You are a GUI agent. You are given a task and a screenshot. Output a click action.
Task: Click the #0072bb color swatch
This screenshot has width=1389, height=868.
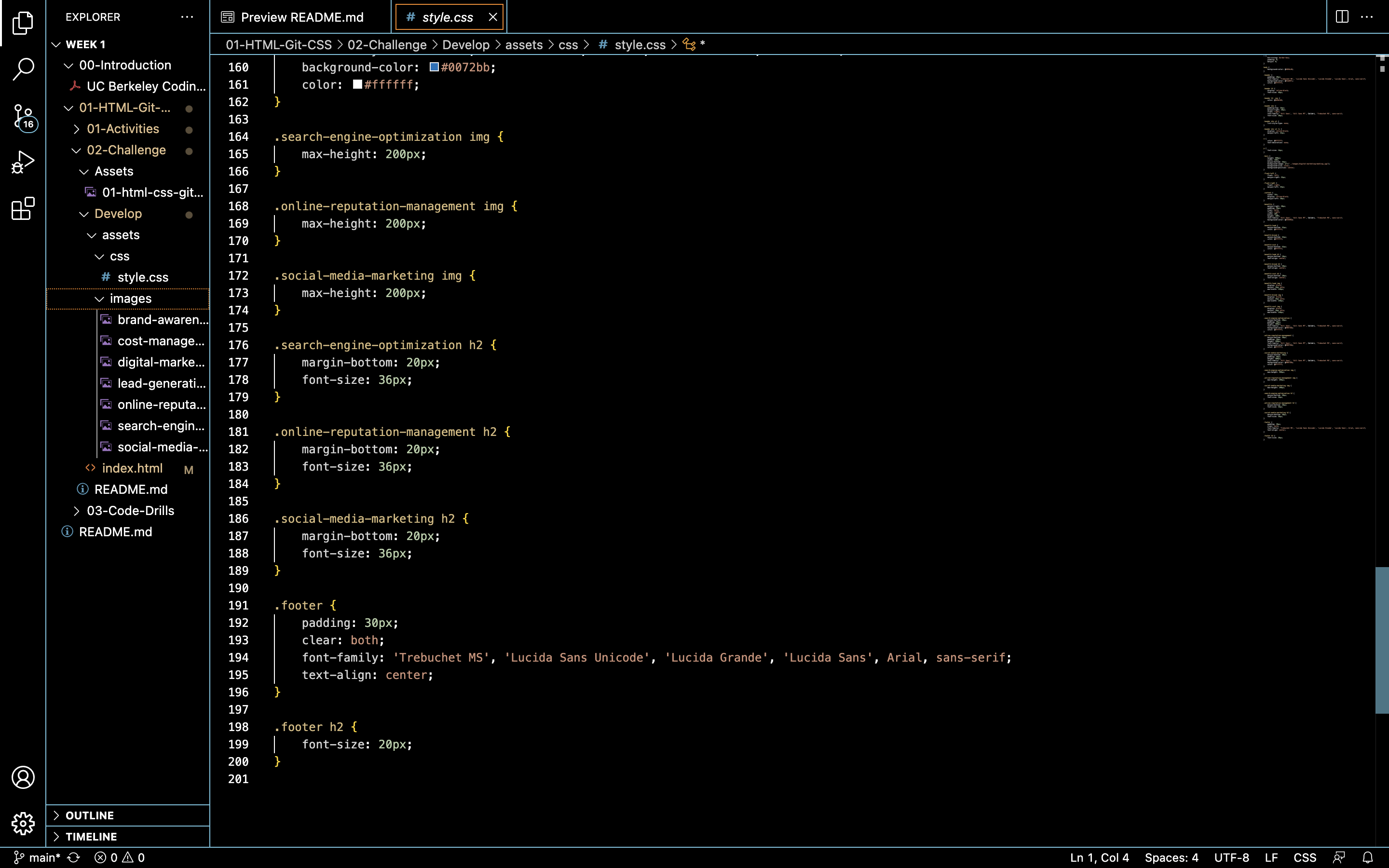435,67
